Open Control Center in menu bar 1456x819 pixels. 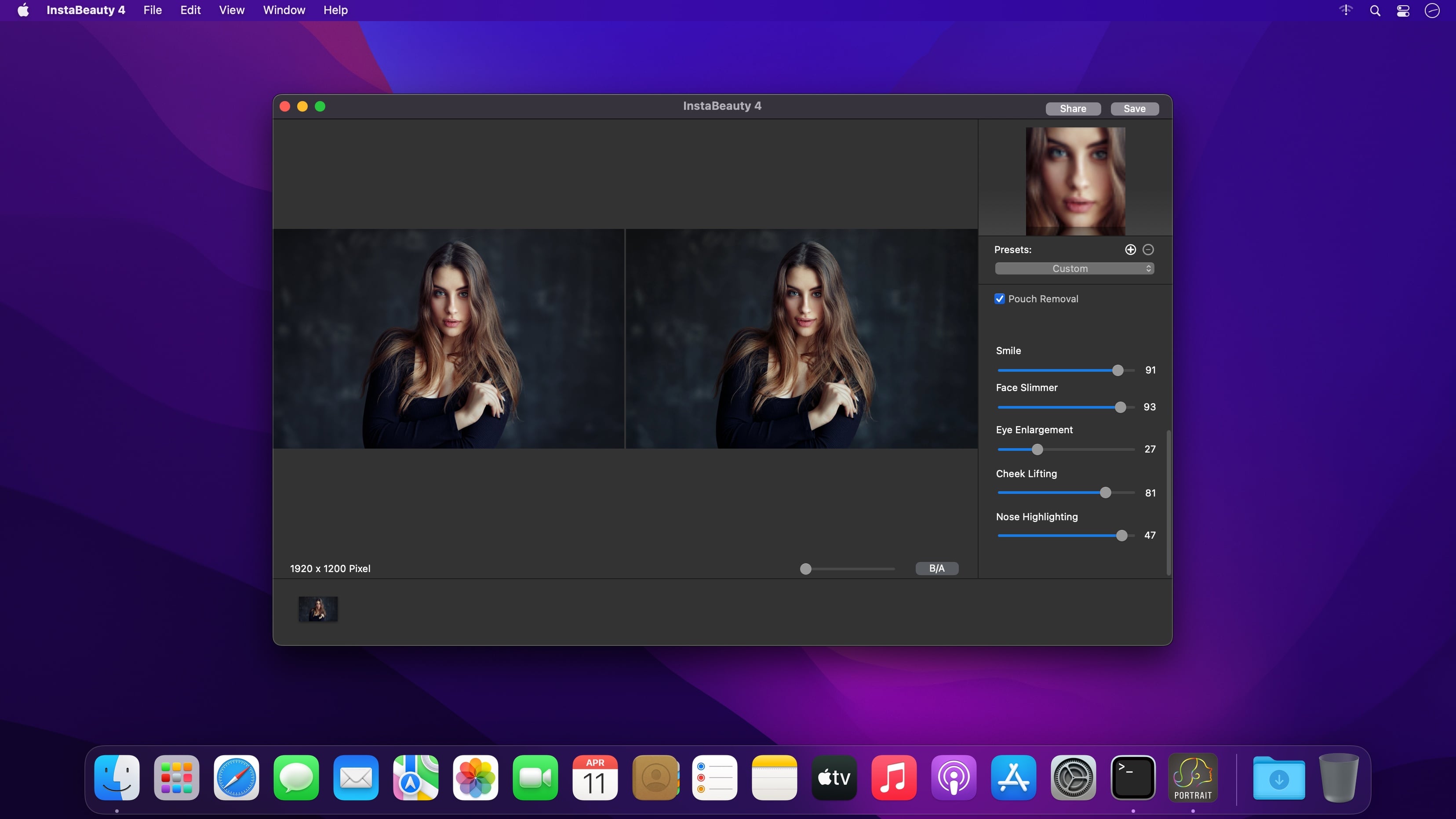click(x=1403, y=11)
